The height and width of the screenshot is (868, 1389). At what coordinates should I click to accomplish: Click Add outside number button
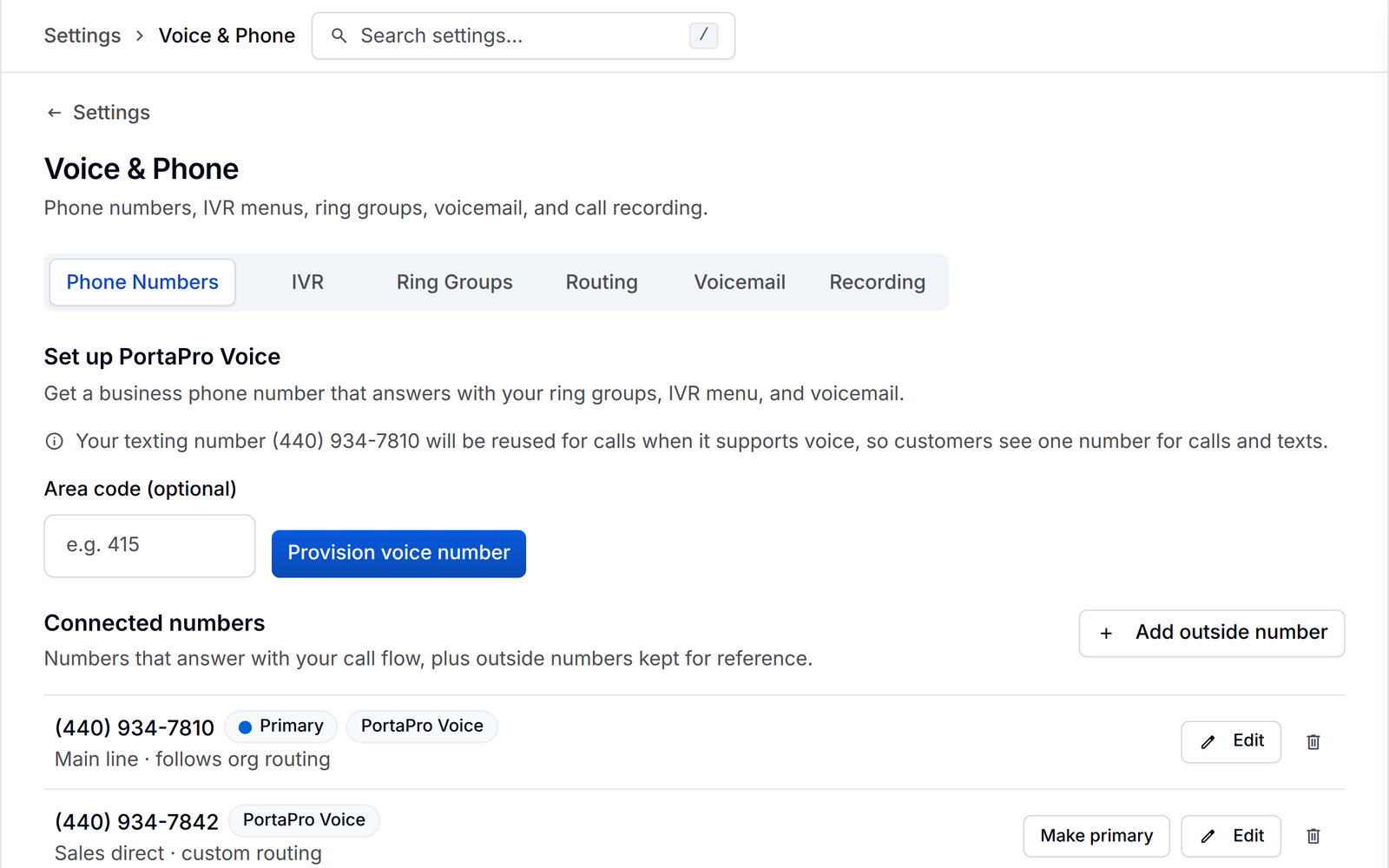pyautogui.click(x=1212, y=634)
